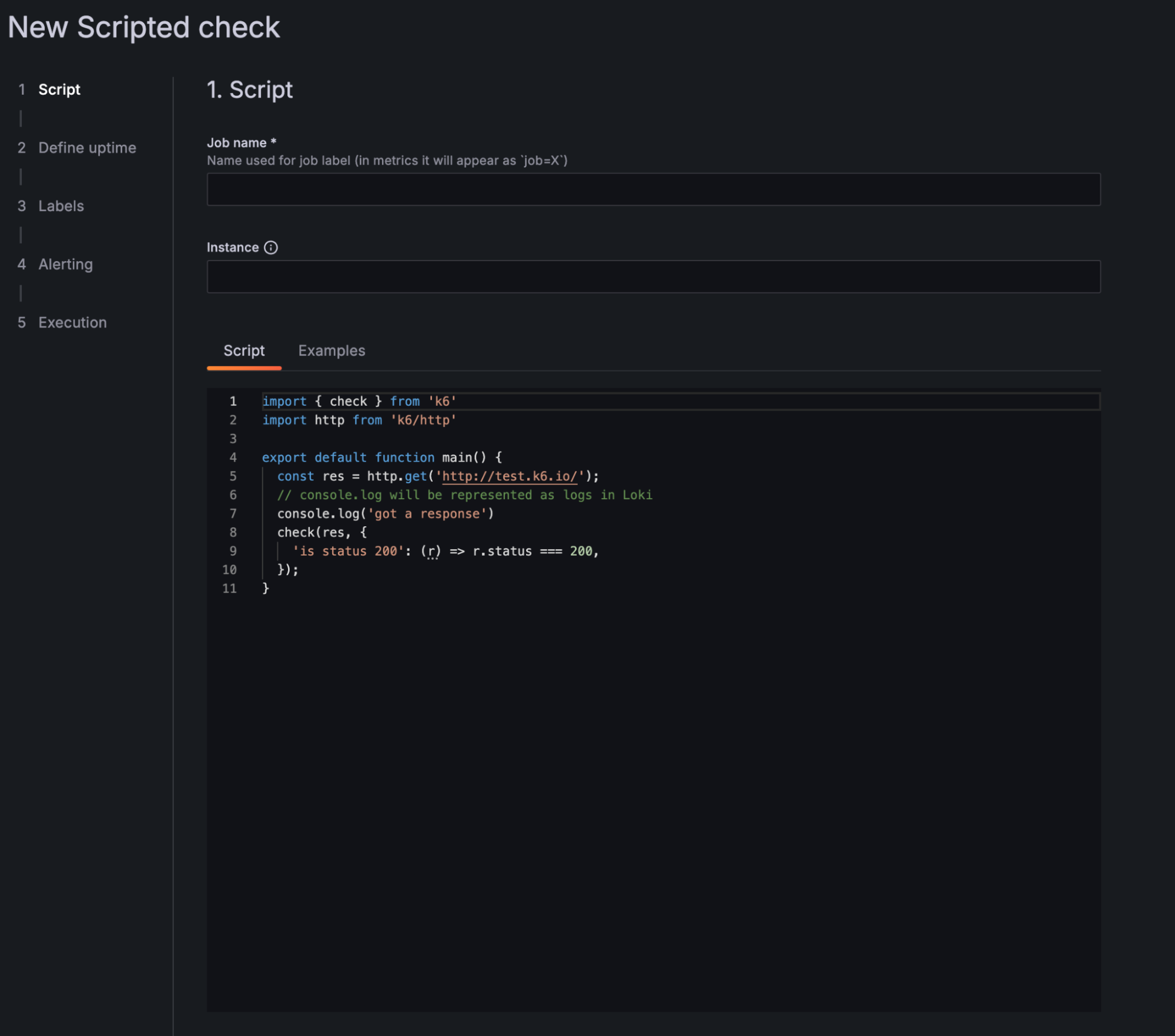Select the export default function line
1175x1036 pixels.
(382, 457)
